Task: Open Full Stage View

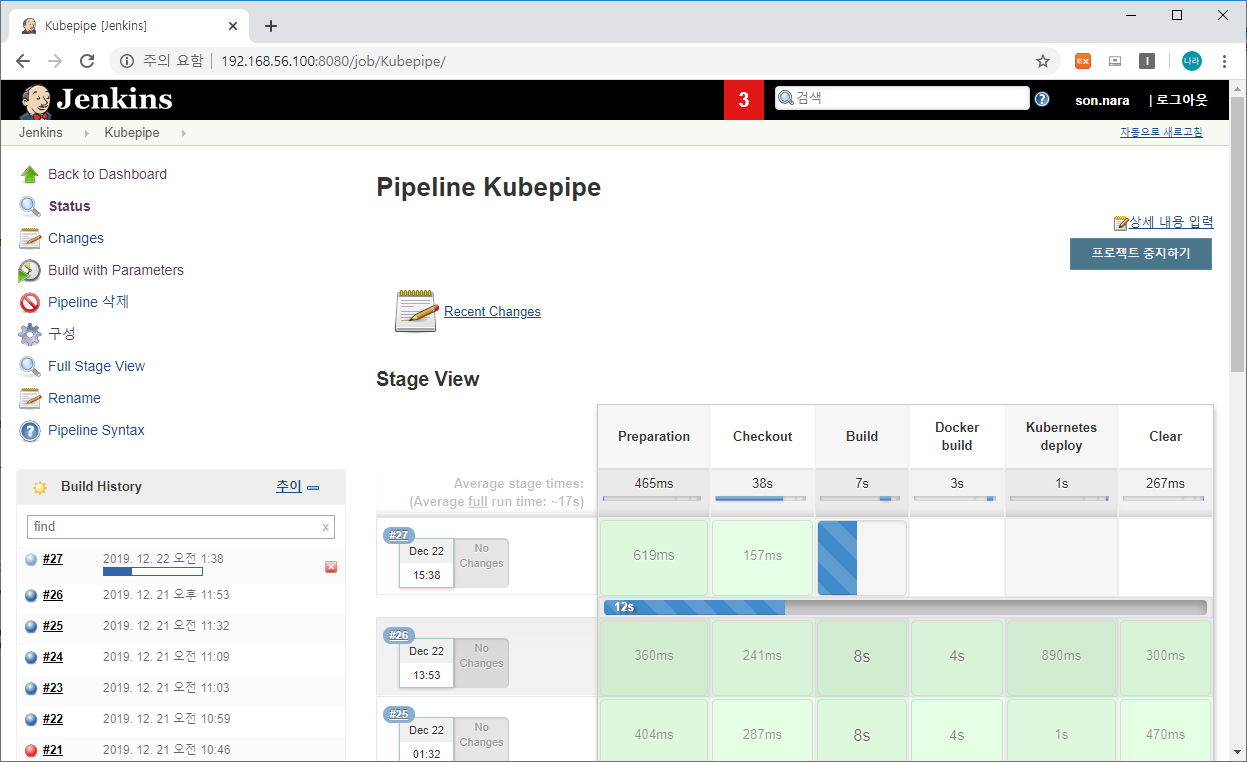Action: (96, 366)
